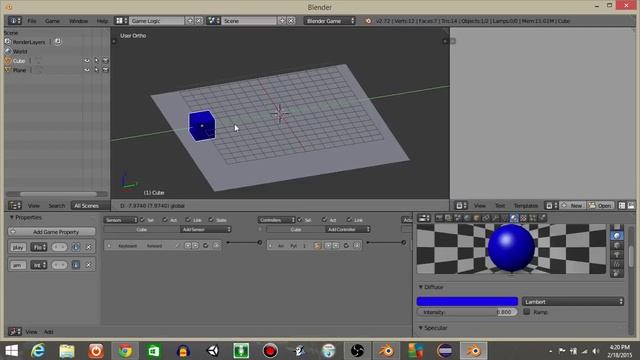The height and width of the screenshot is (360, 640).
Task: Delete the current scene with the X icon
Action: coord(291,20)
